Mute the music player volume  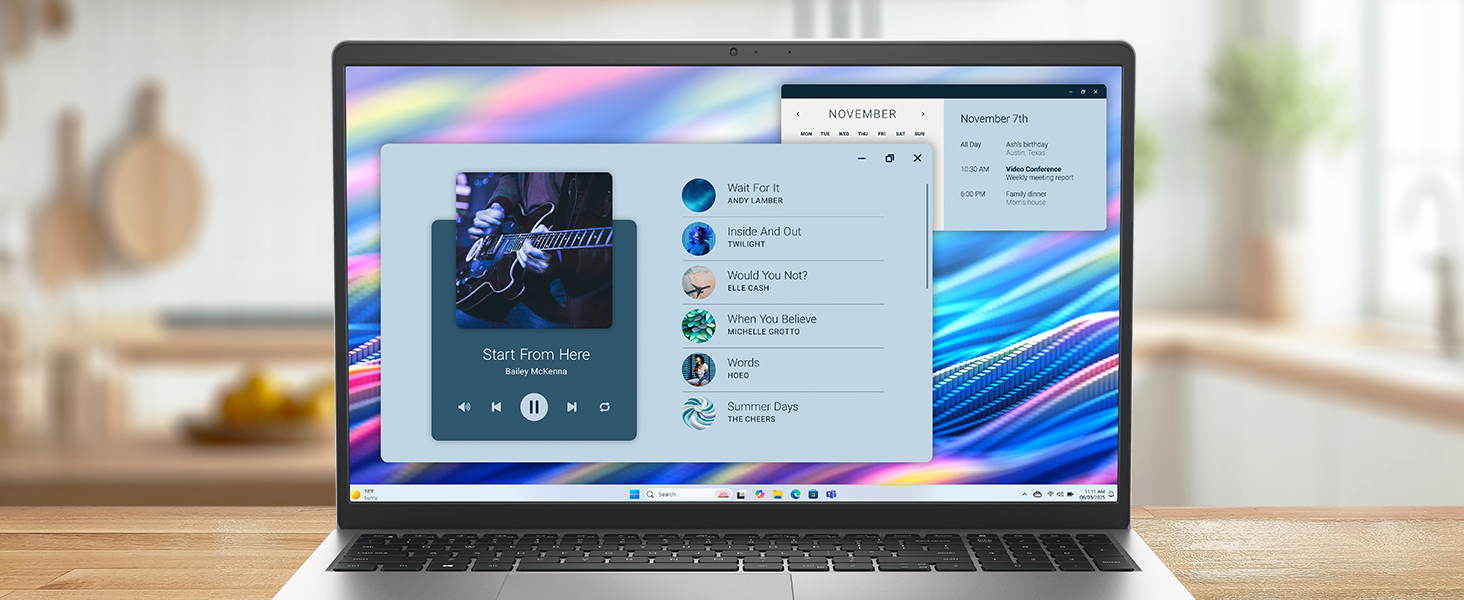(464, 407)
